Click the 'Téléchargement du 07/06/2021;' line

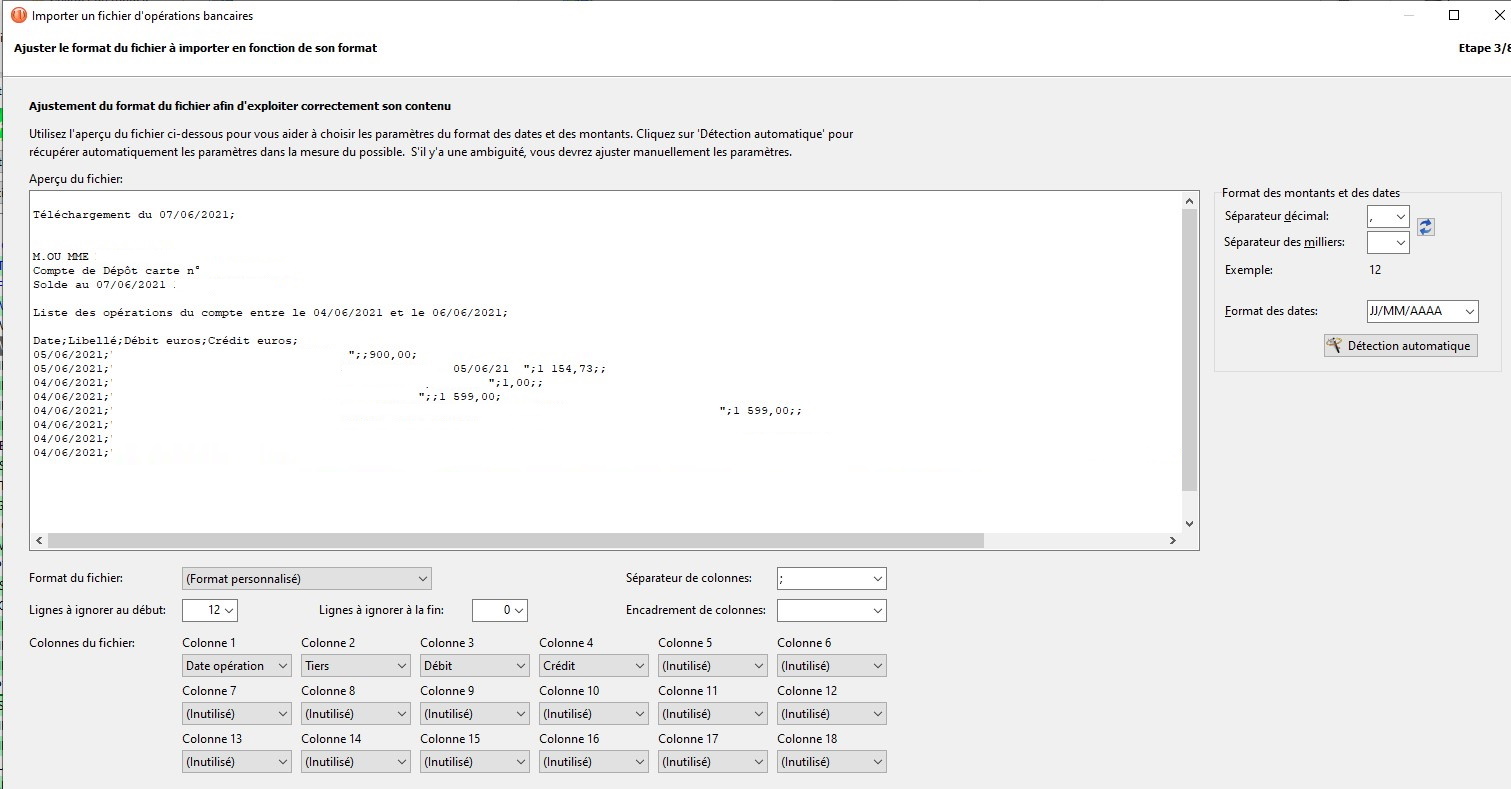134,215
